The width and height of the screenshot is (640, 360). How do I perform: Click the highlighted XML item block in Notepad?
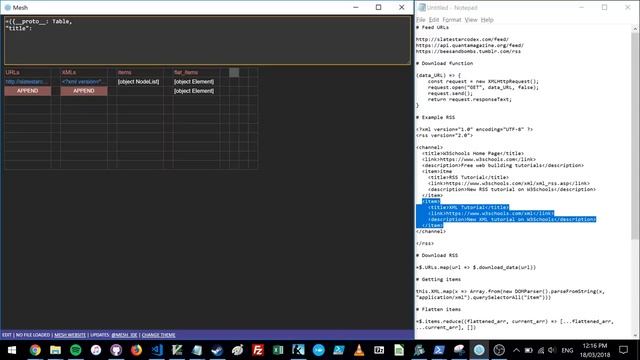coord(506,213)
